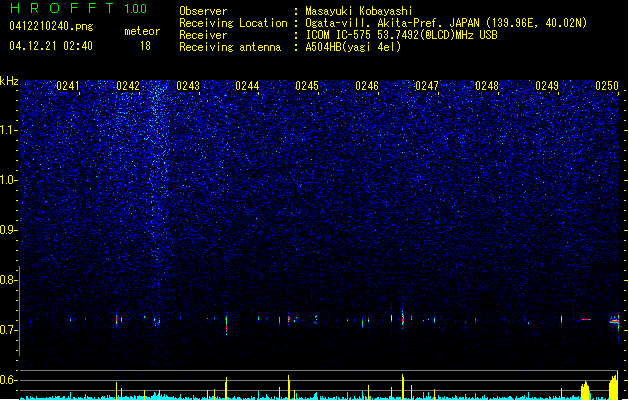
Task: Click the 0.7 kHz axis label
Action: (8, 330)
